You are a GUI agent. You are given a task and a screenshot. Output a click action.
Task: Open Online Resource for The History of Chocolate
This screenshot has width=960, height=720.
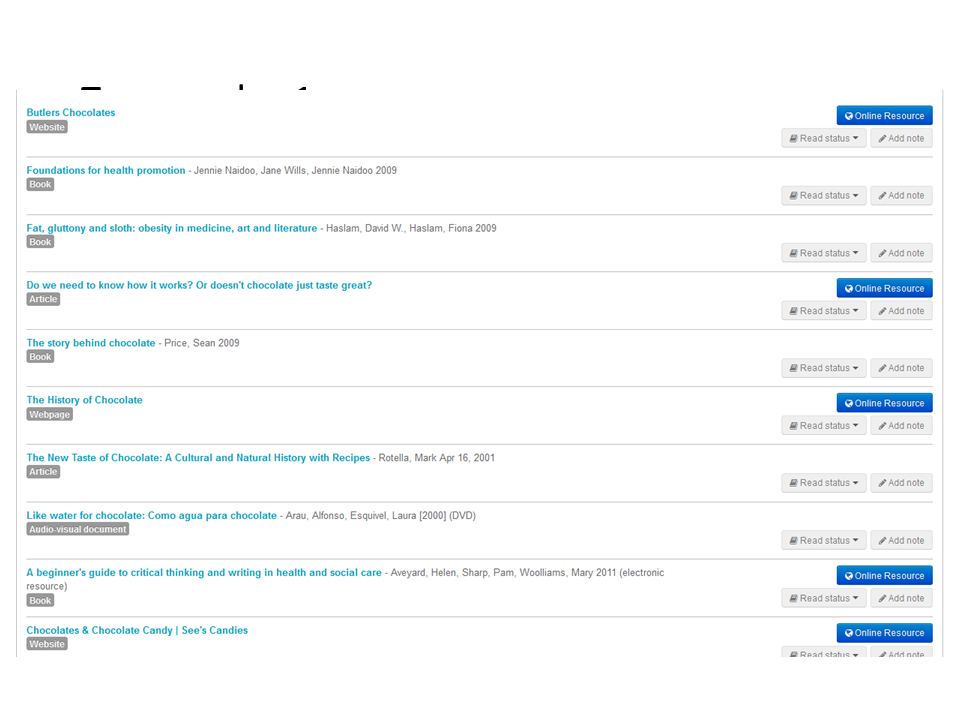(884, 403)
